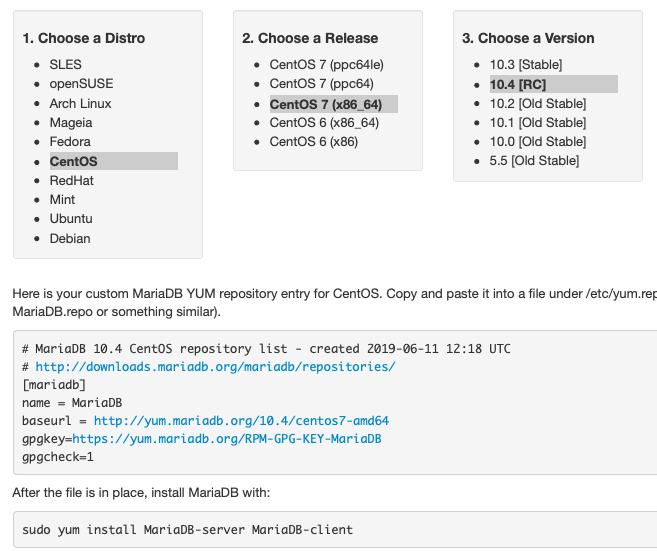Select Ubuntu as the distribution

tap(71, 219)
